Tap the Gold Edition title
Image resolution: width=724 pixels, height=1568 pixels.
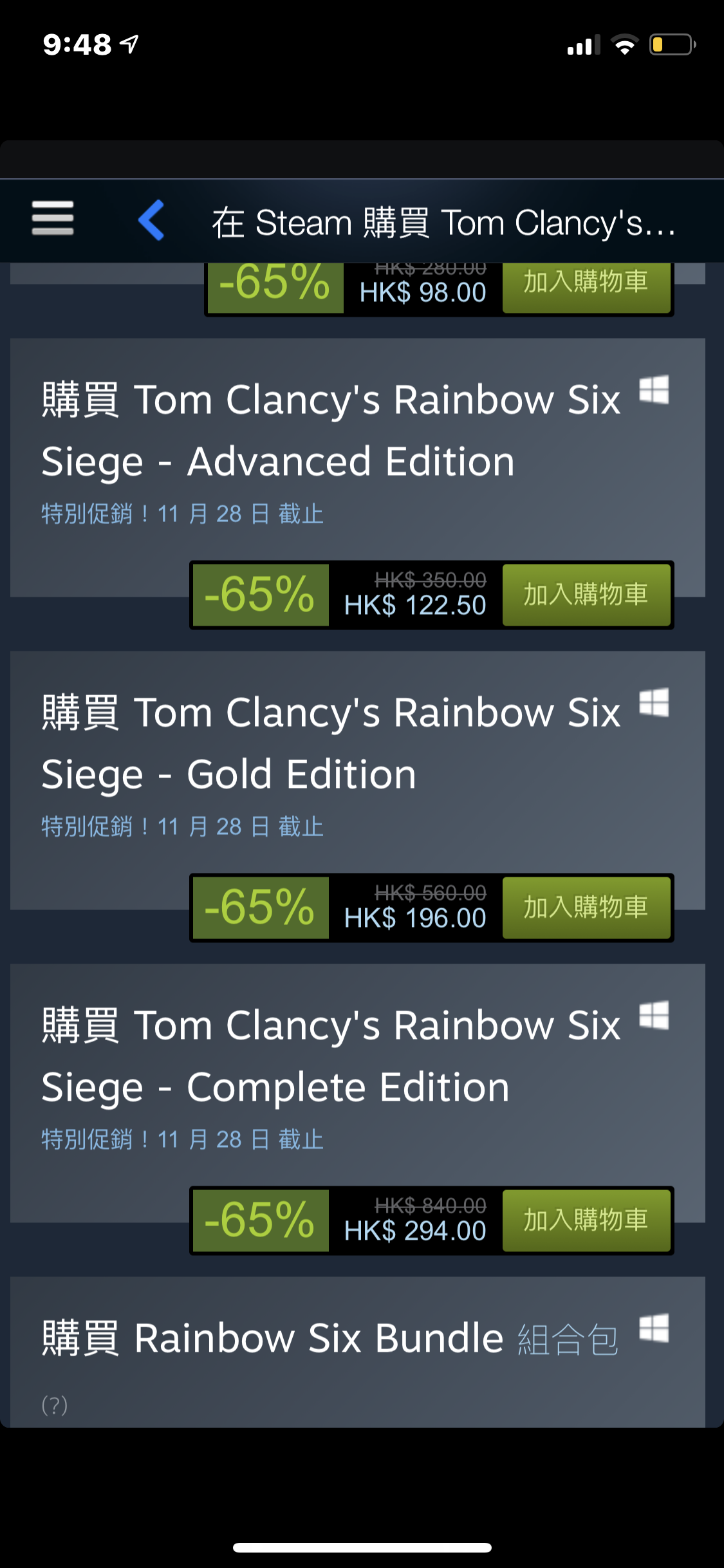click(331, 743)
